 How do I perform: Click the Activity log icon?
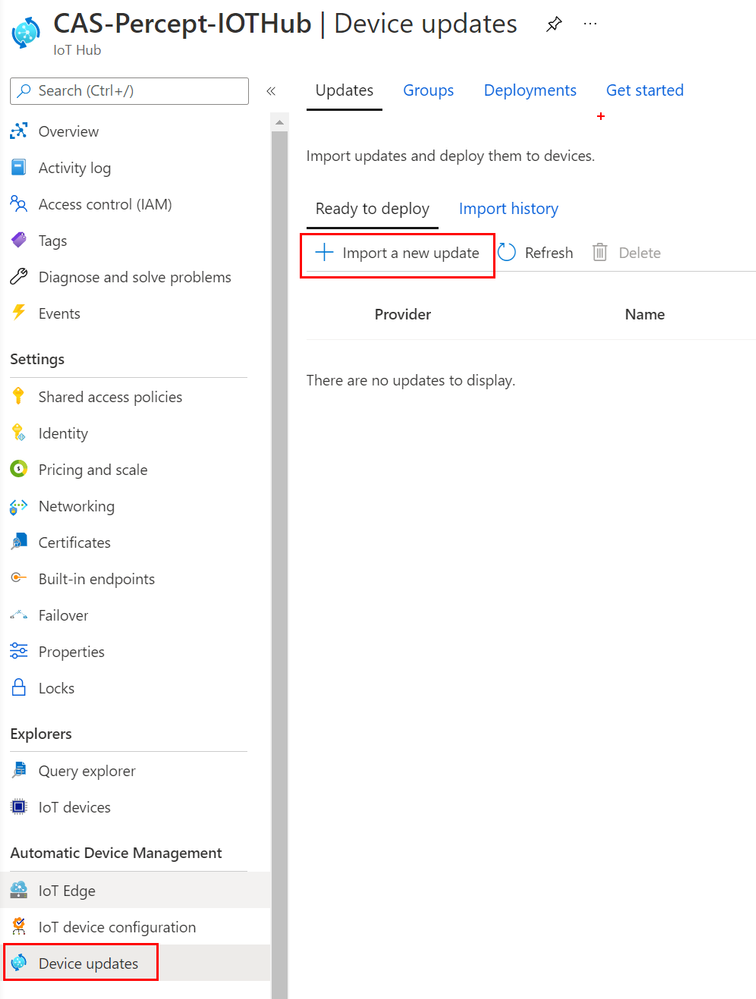coord(19,167)
